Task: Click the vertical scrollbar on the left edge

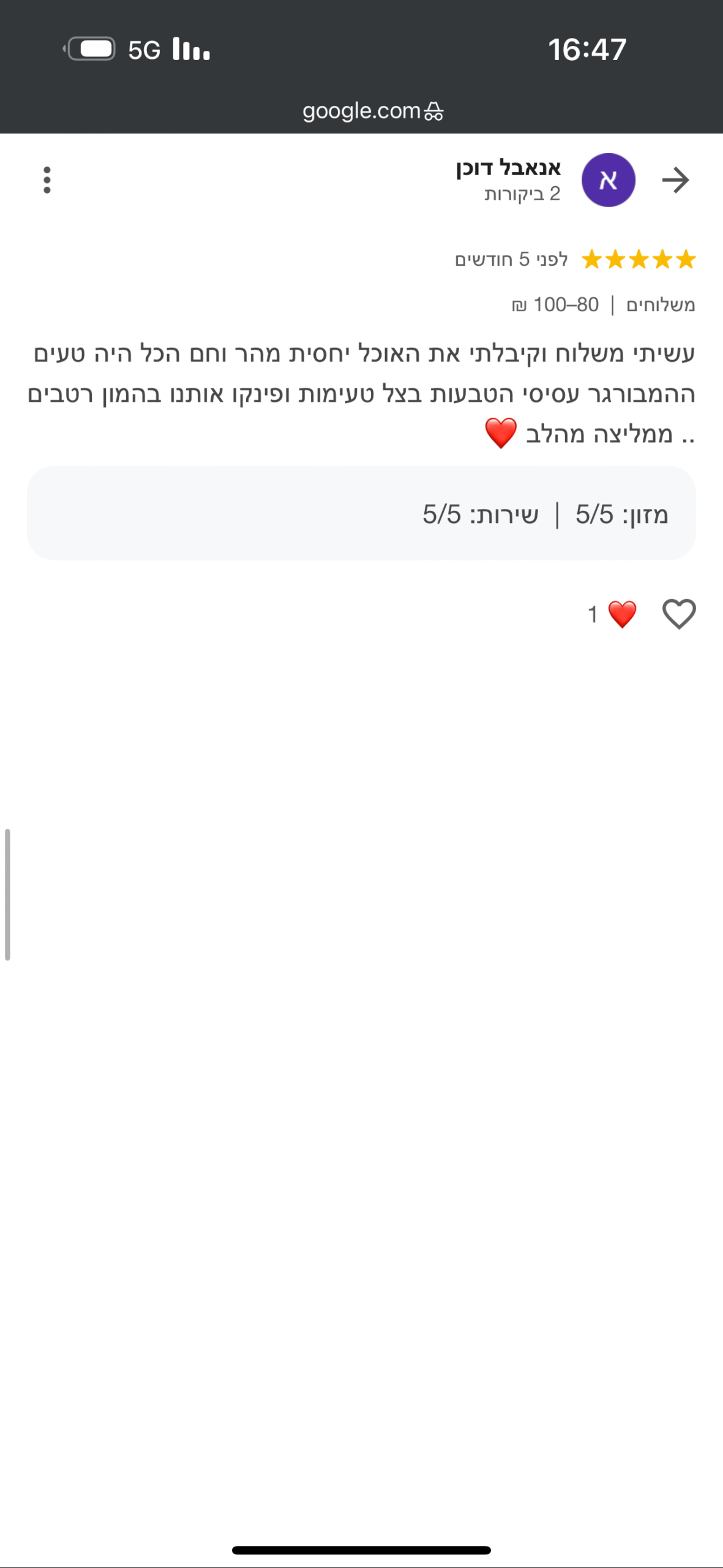Action: 7,894
